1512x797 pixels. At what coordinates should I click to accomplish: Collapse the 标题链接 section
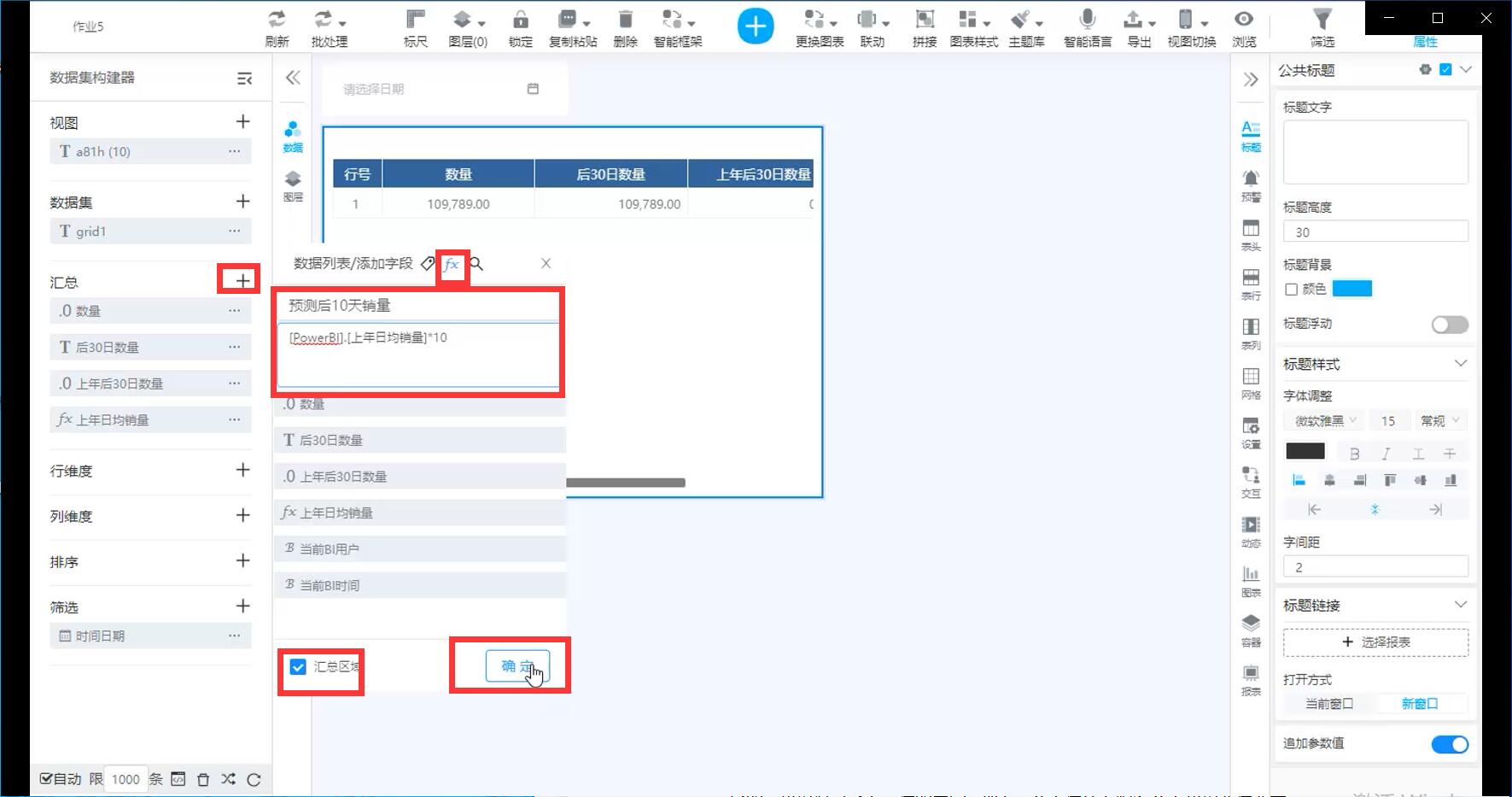pyautogui.click(x=1461, y=604)
